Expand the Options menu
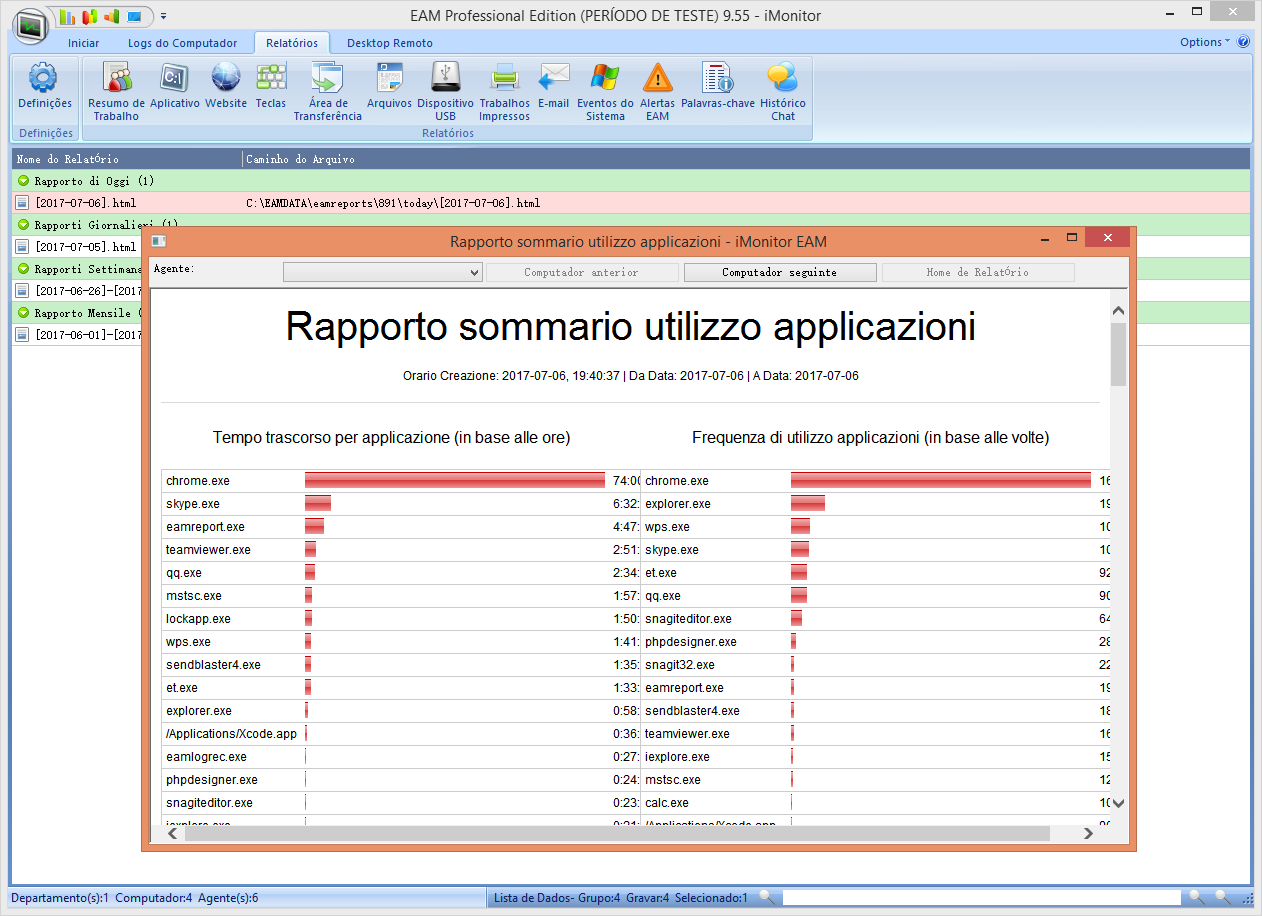Viewport: 1262px width, 916px height. tap(1205, 42)
